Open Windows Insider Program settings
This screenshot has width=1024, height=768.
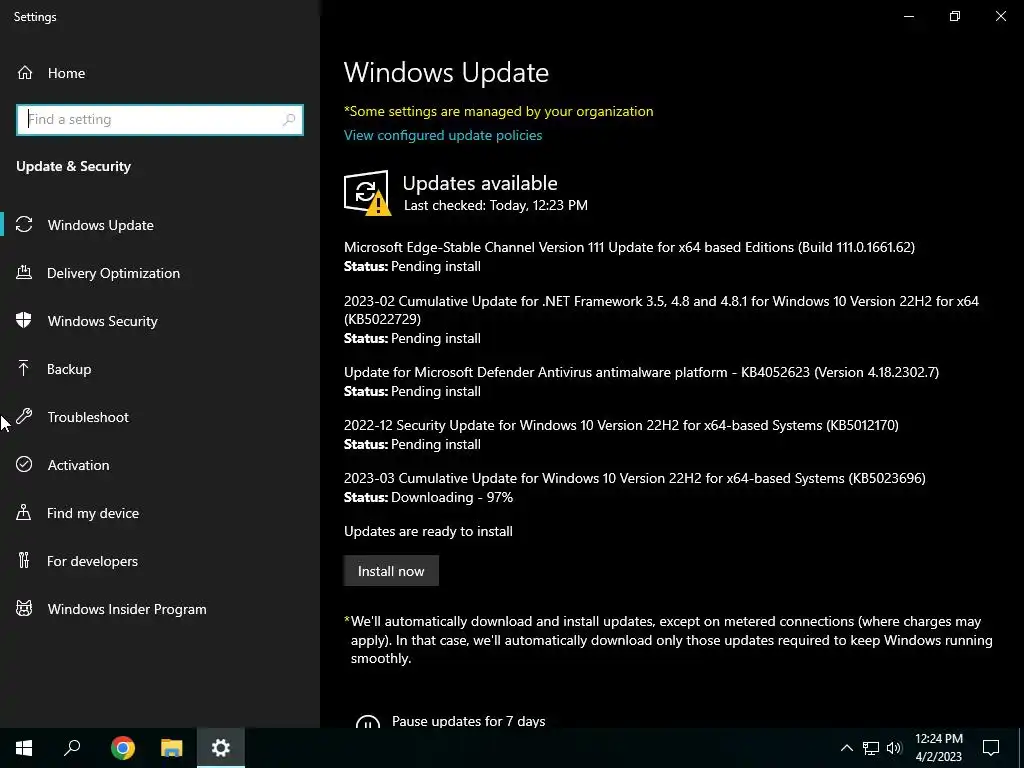point(160,609)
